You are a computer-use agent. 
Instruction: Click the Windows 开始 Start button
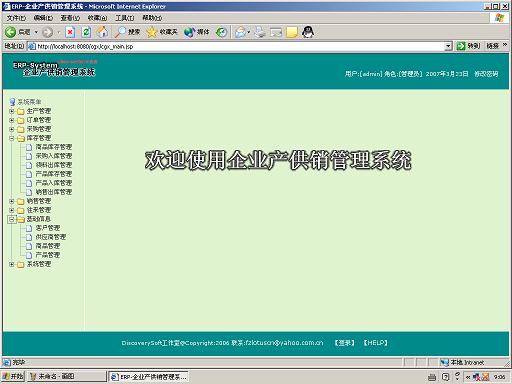coord(13,377)
